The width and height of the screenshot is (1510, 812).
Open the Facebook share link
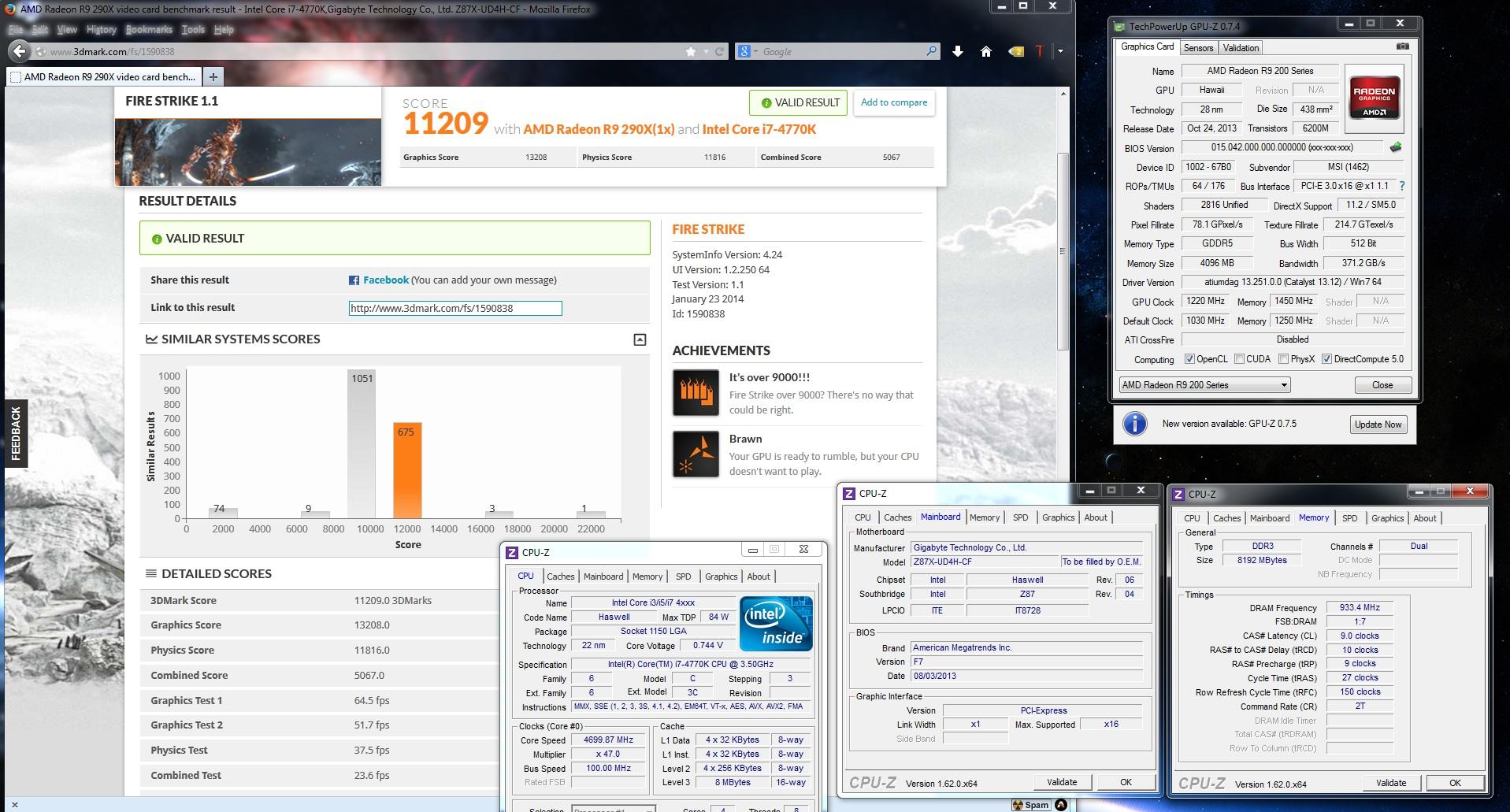[386, 280]
